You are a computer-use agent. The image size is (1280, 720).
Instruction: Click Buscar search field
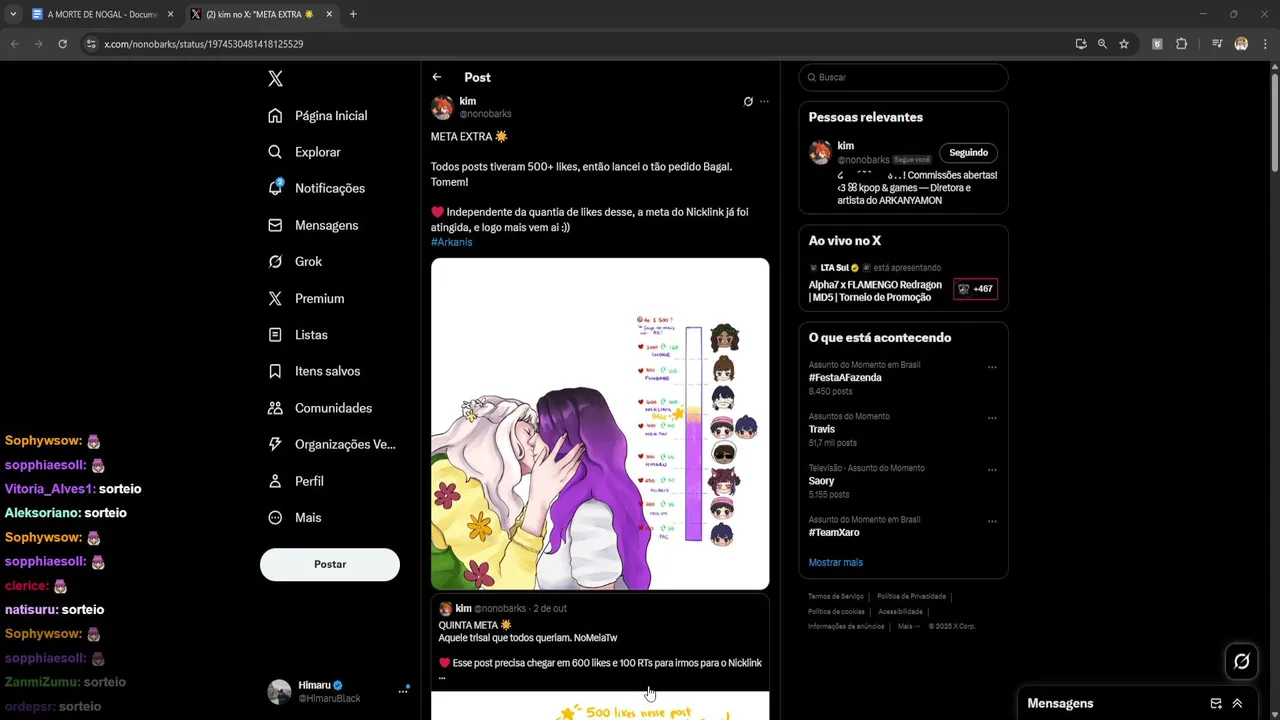click(903, 77)
